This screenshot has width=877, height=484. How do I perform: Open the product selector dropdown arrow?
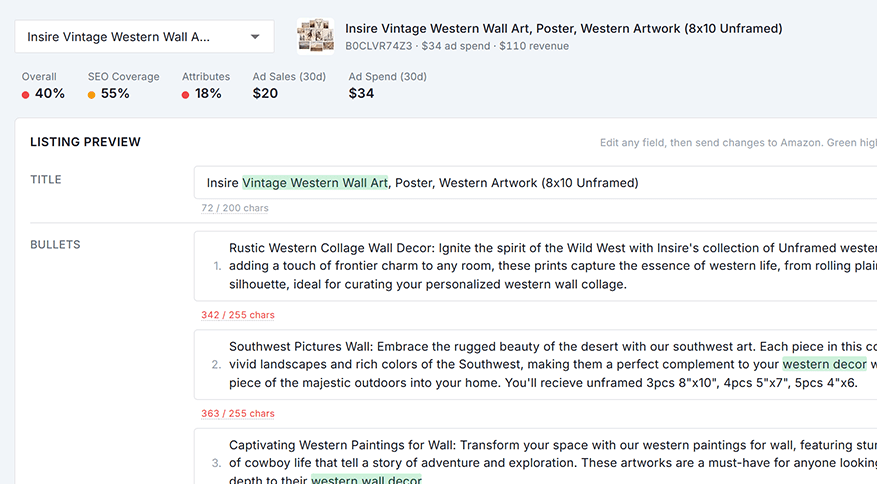coord(255,37)
